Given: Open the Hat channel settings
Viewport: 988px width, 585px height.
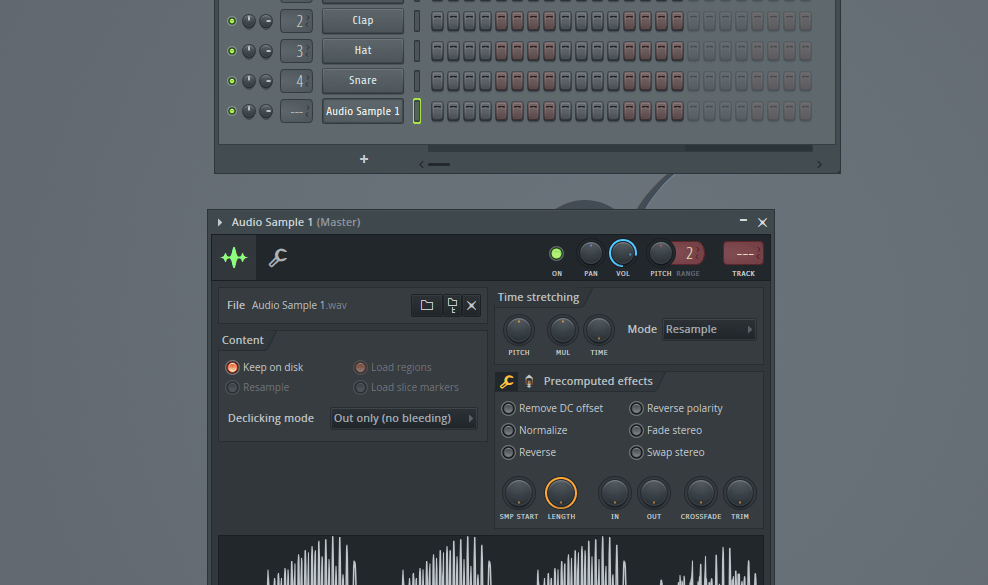Looking at the screenshot, I should 362,51.
